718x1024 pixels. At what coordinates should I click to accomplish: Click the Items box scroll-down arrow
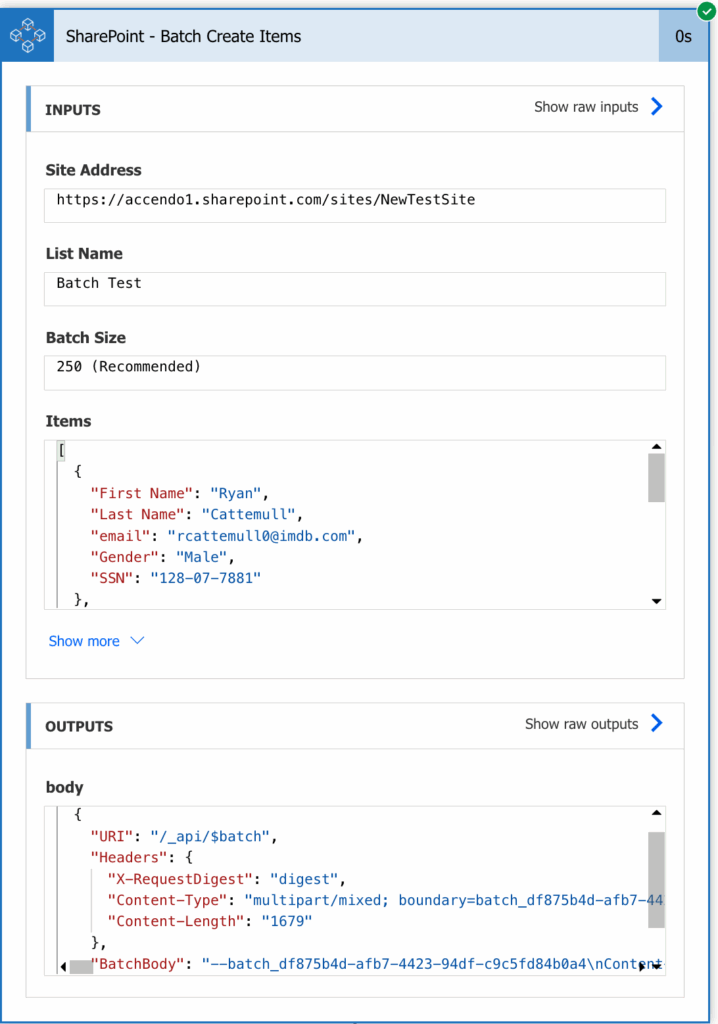(657, 601)
